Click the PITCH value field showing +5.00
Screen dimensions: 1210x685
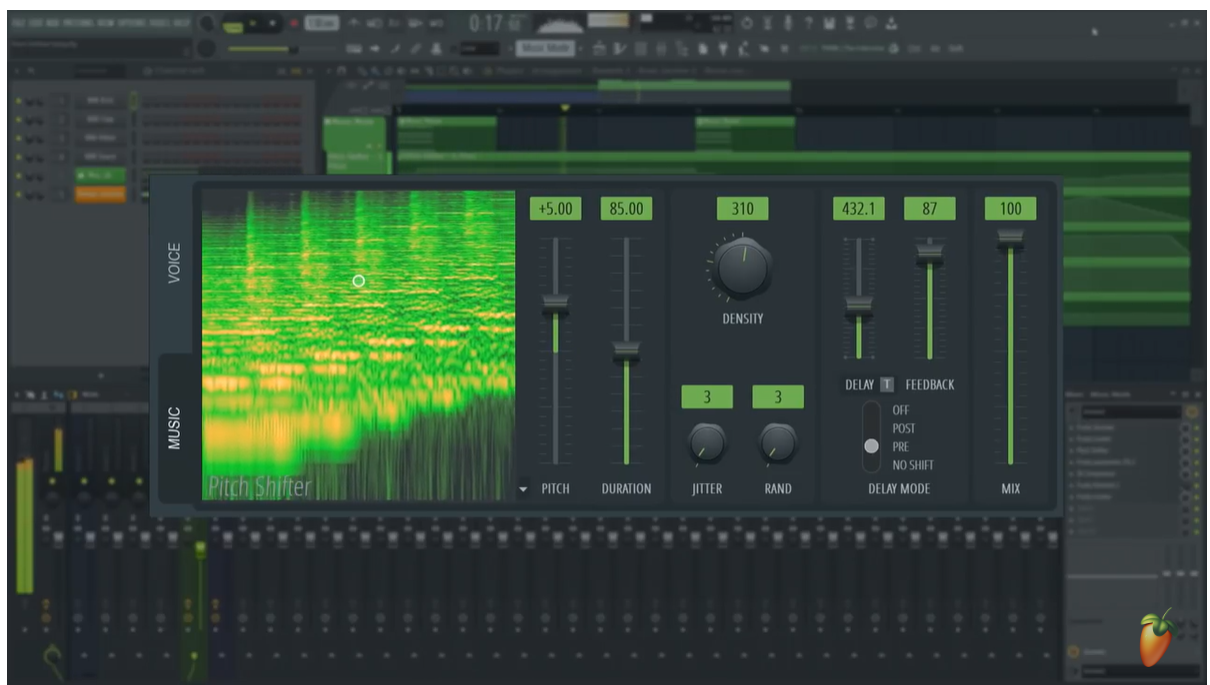555,209
